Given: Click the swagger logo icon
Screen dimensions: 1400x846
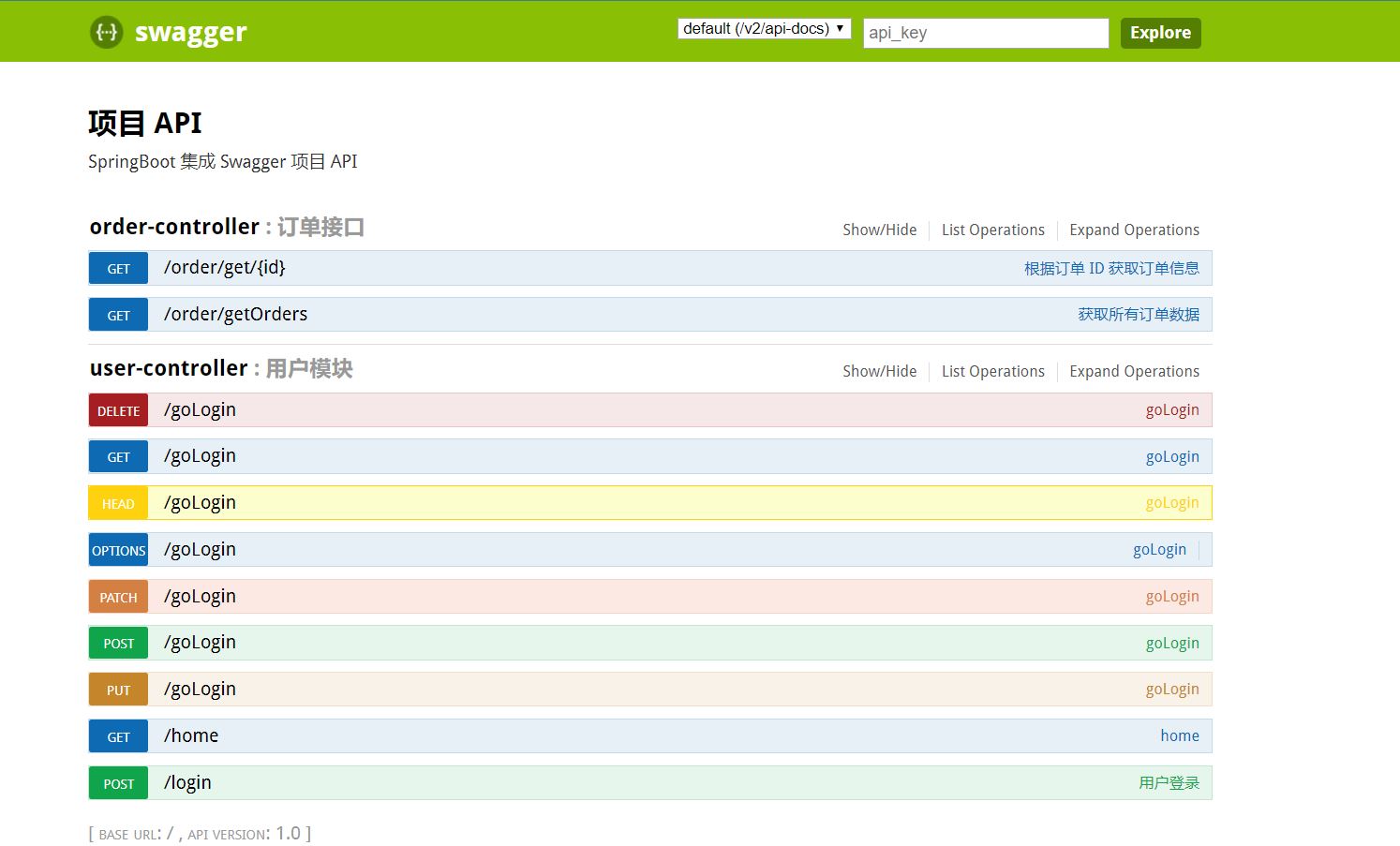Looking at the screenshot, I should (x=106, y=32).
